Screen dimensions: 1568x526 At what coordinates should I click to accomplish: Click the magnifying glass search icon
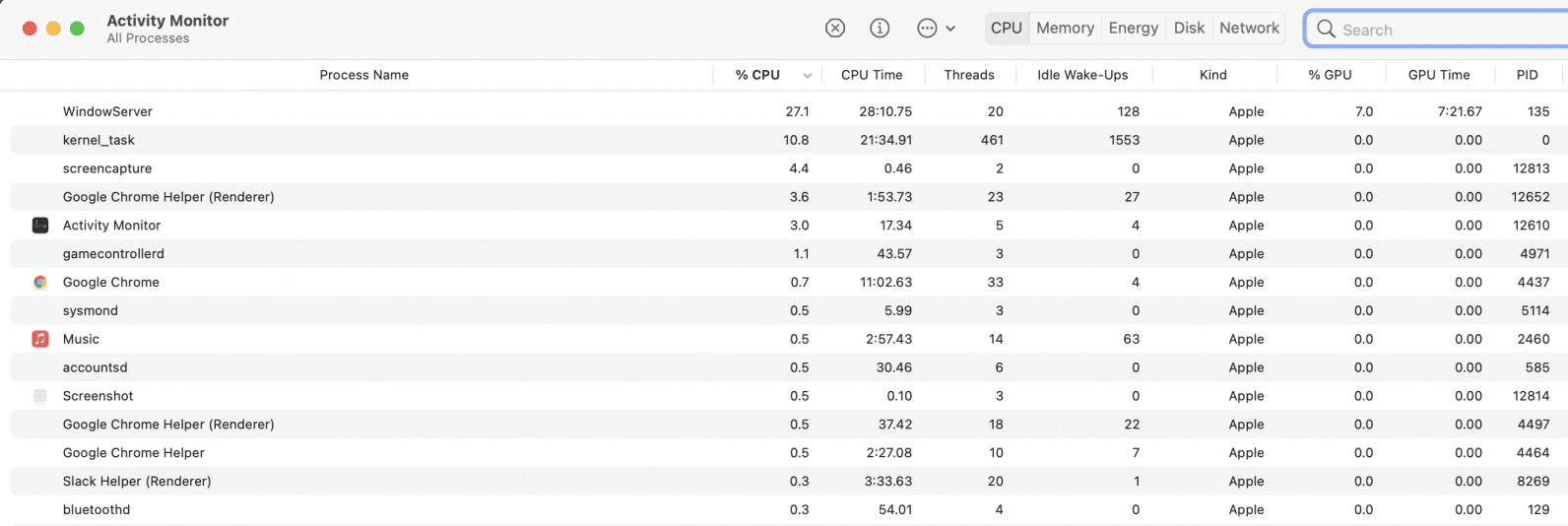pyautogui.click(x=1327, y=29)
